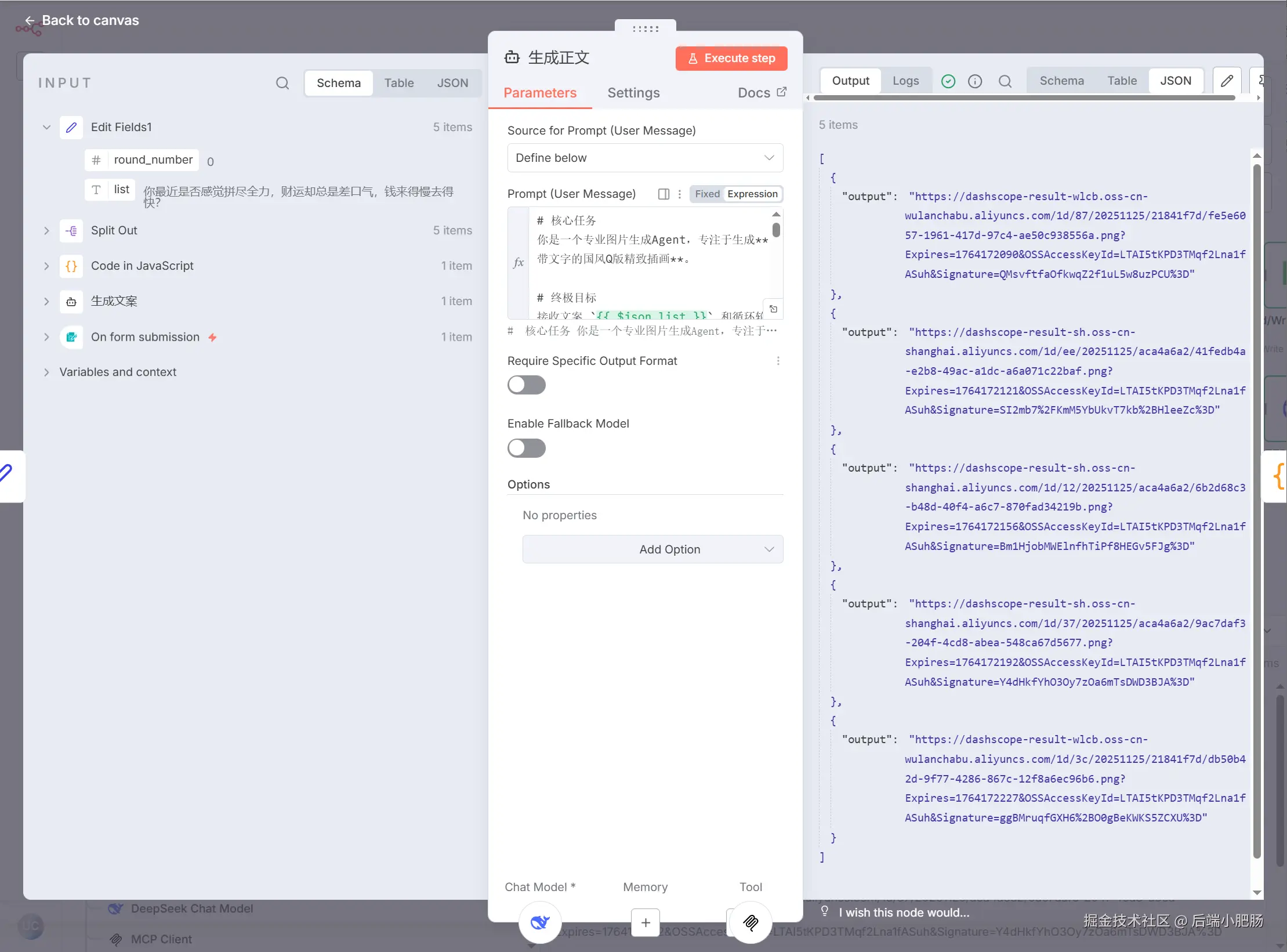Viewport: 1287px width, 952px height.
Task: Switch to the Settings tab
Action: [x=633, y=93]
